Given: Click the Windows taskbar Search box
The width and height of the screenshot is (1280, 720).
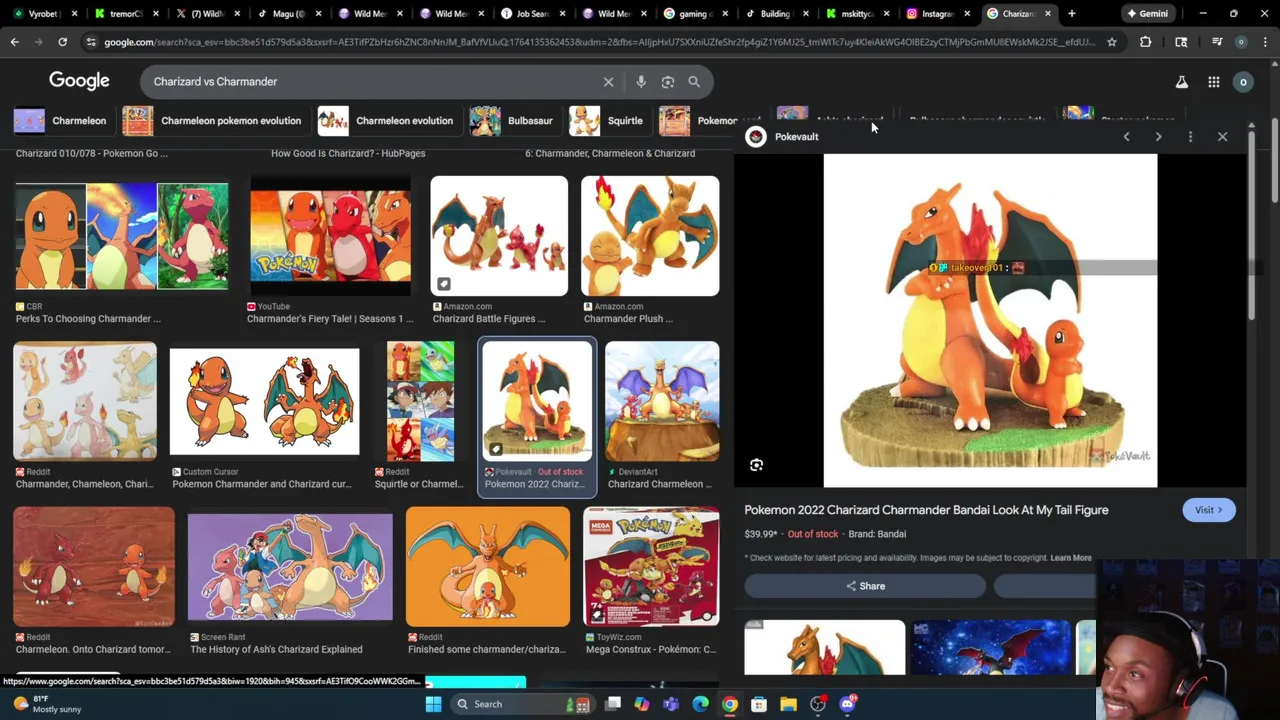Looking at the screenshot, I should coord(522,704).
